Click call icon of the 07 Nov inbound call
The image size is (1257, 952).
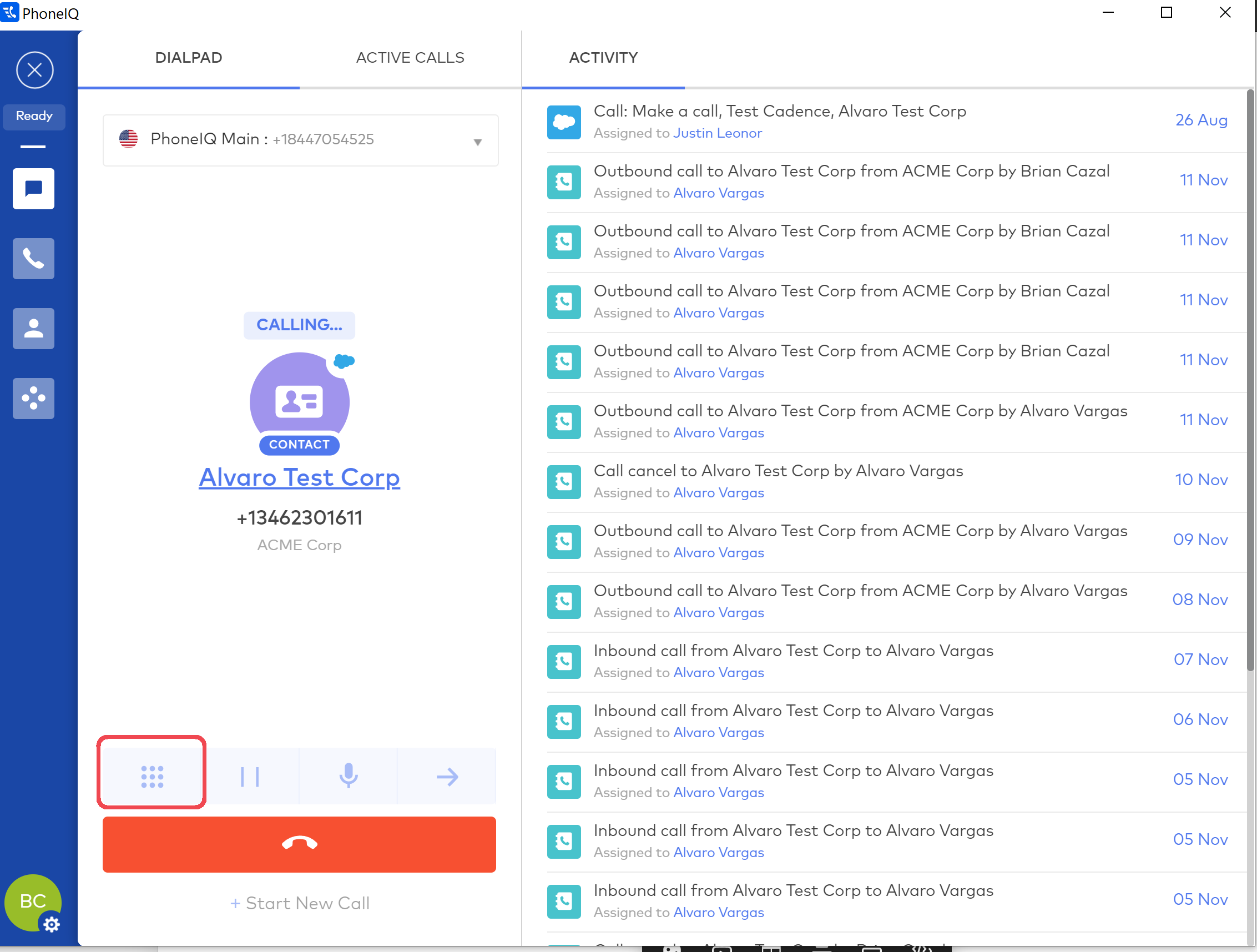(x=564, y=662)
